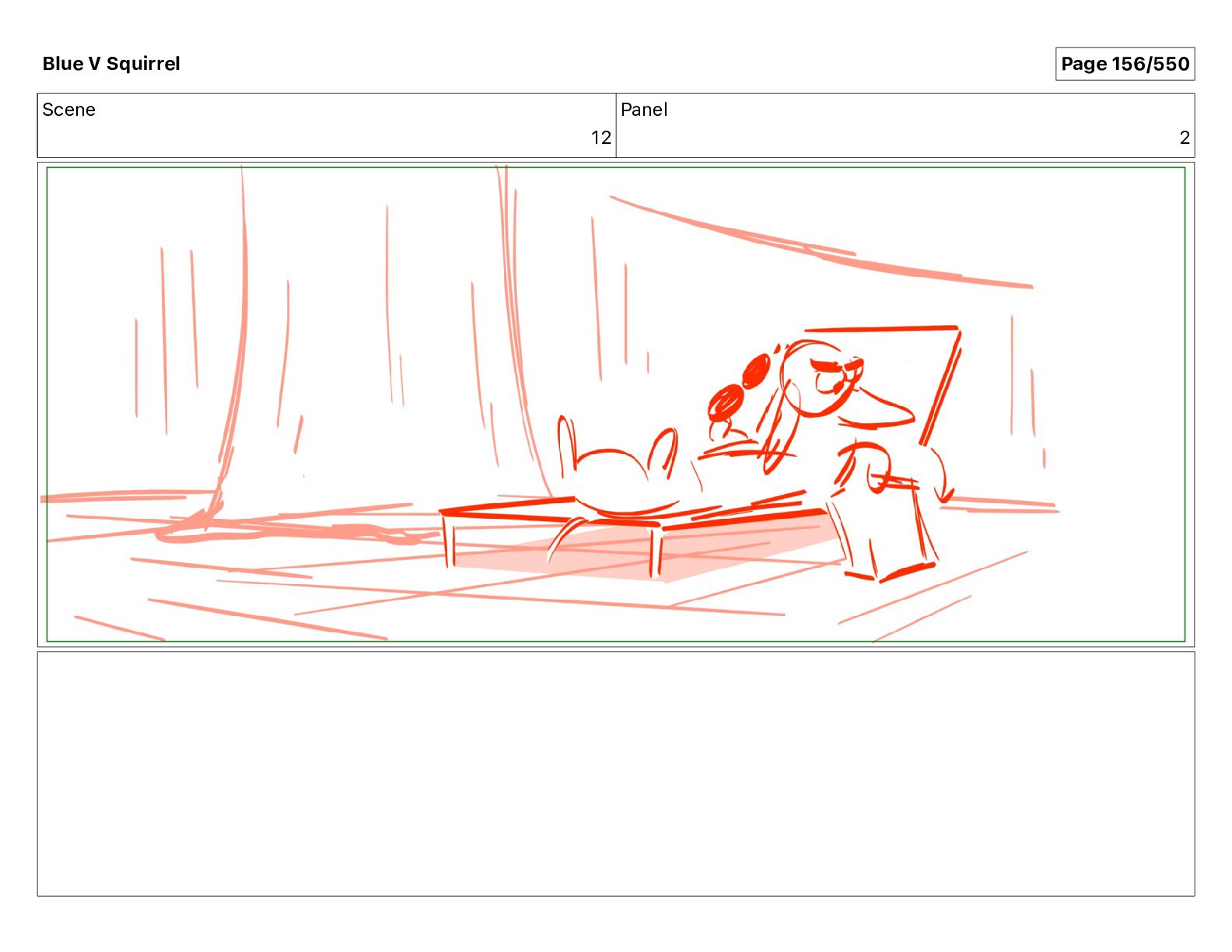Click the 'Scene' label

point(69,110)
